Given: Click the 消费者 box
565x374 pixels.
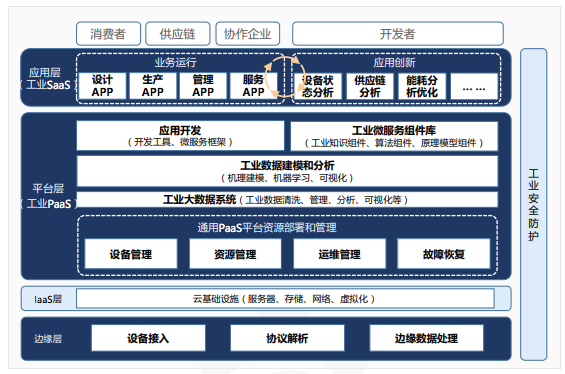Looking at the screenshot, I should [x=108, y=34].
